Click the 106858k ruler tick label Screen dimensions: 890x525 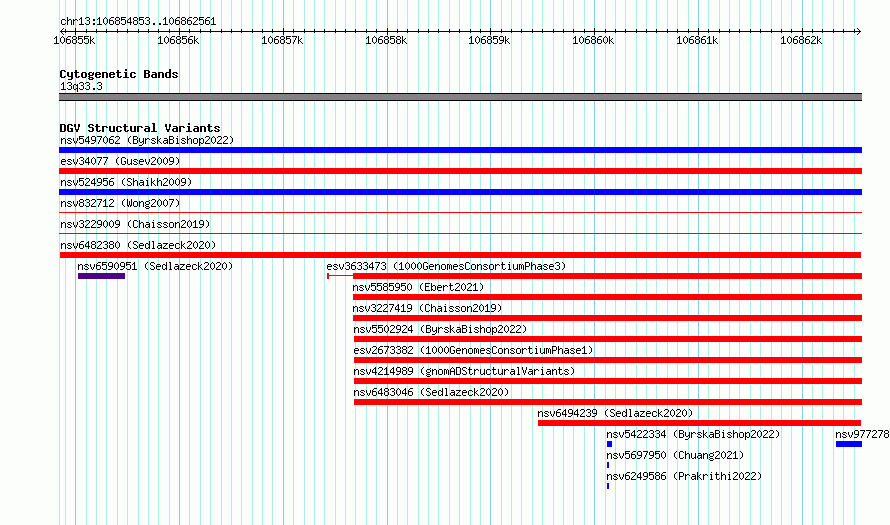(x=386, y=40)
